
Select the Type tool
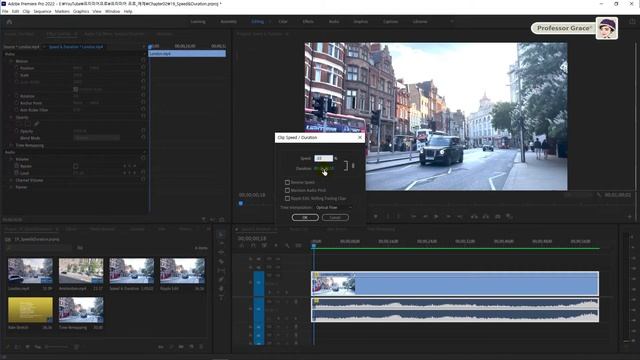(221, 298)
